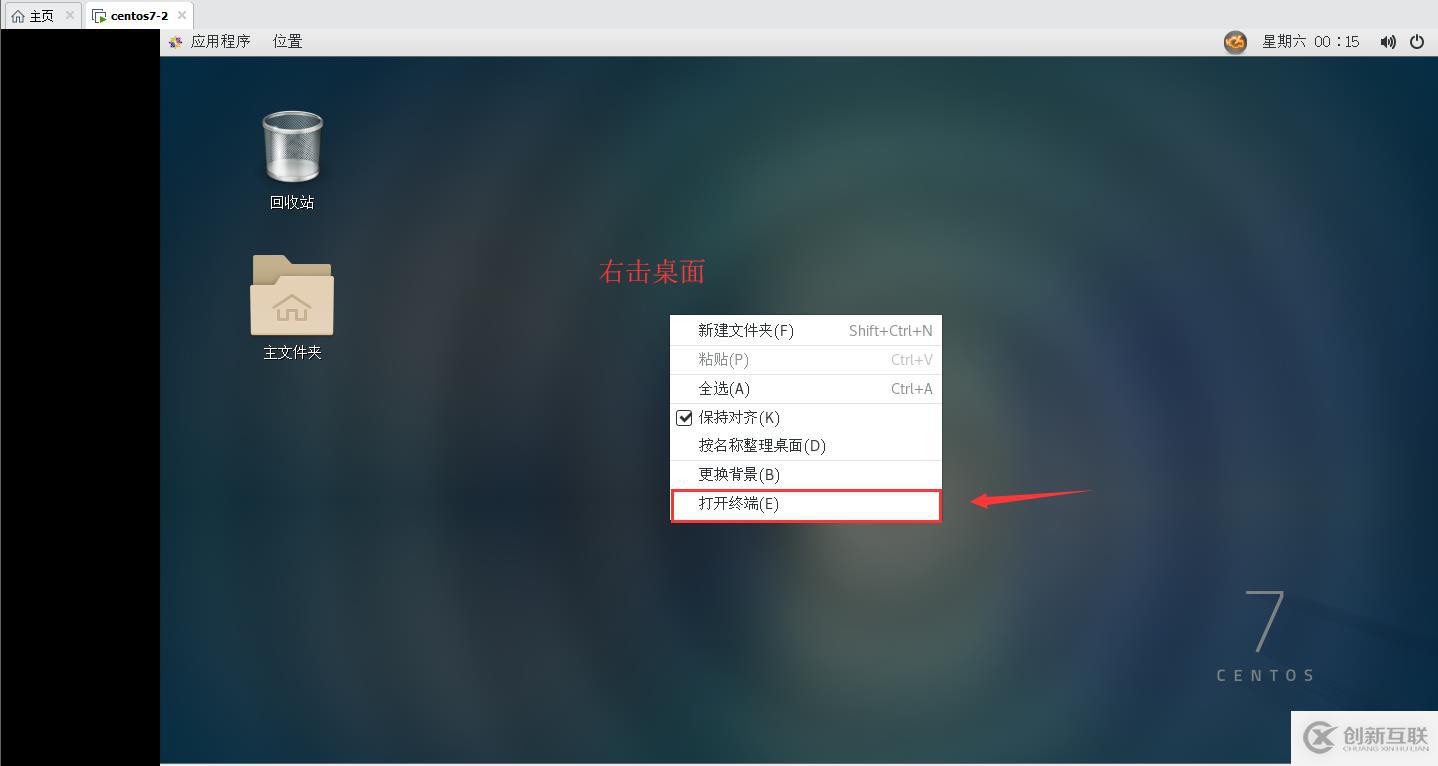Open the clock showing 星期六 00:15
Viewport: 1438px width, 766px height.
coord(1310,42)
